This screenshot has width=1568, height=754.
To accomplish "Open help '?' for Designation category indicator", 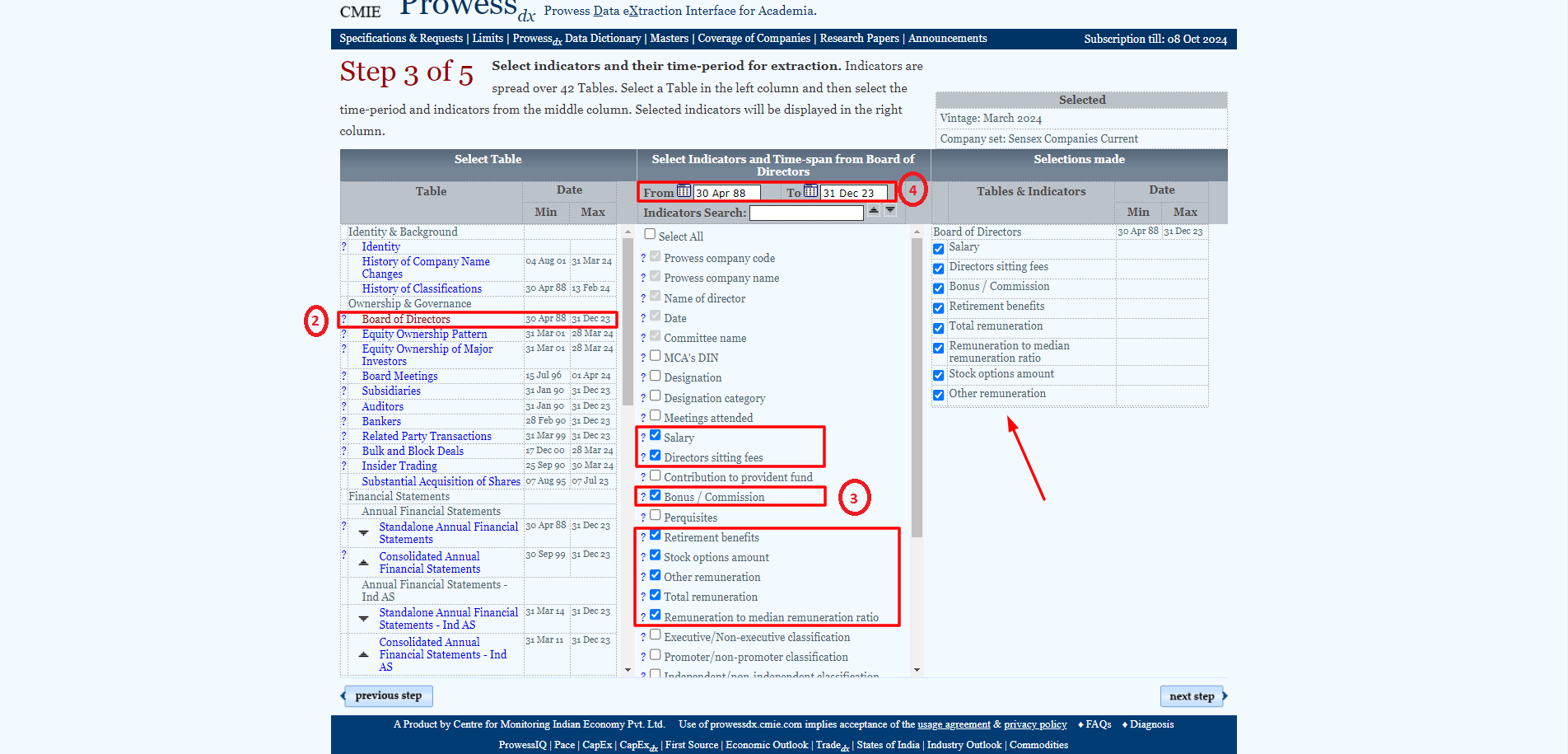I will [643, 399].
